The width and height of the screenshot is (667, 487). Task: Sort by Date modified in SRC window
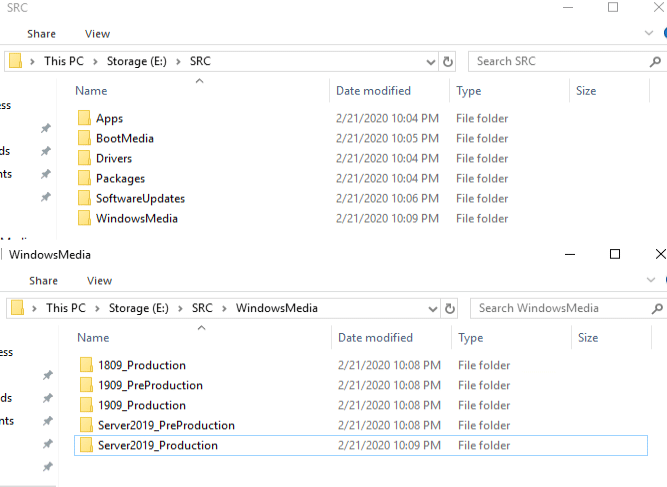tap(373, 91)
